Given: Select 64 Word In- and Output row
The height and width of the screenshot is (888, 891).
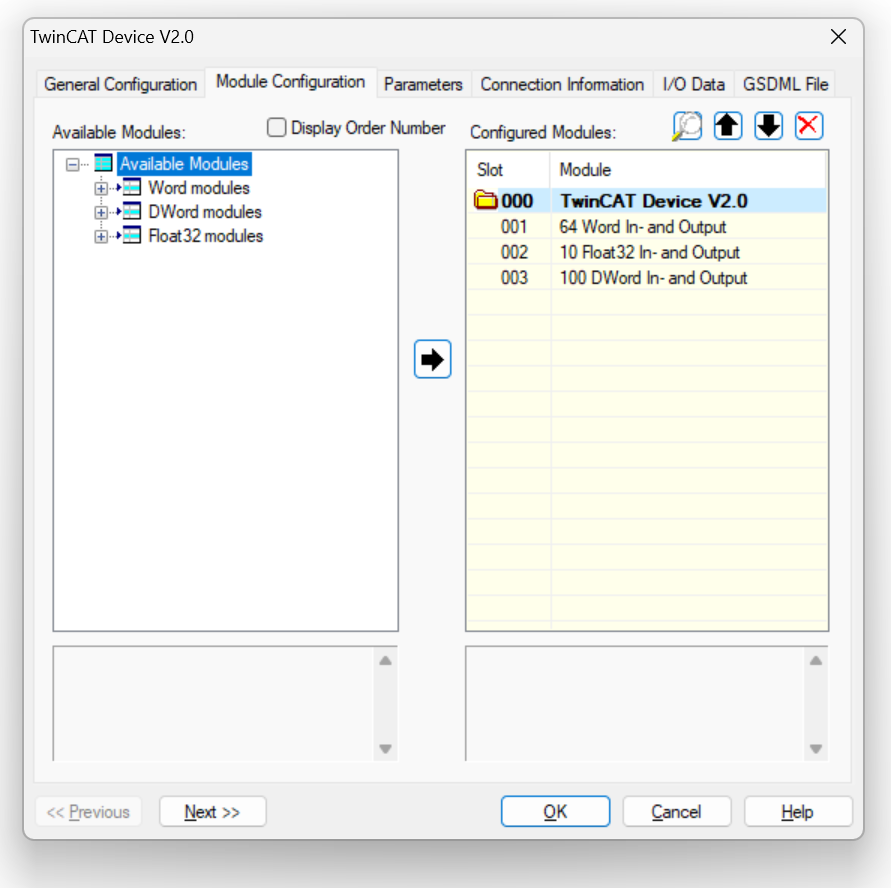Looking at the screenshot, I should [647, 227].
